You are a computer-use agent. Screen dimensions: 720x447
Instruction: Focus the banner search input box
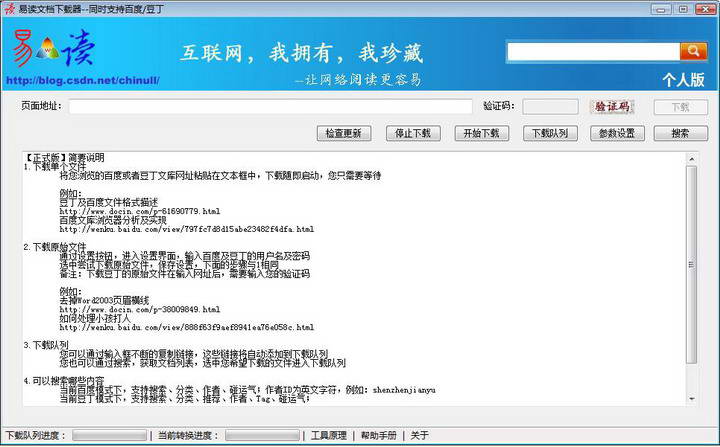pos(593,51)
